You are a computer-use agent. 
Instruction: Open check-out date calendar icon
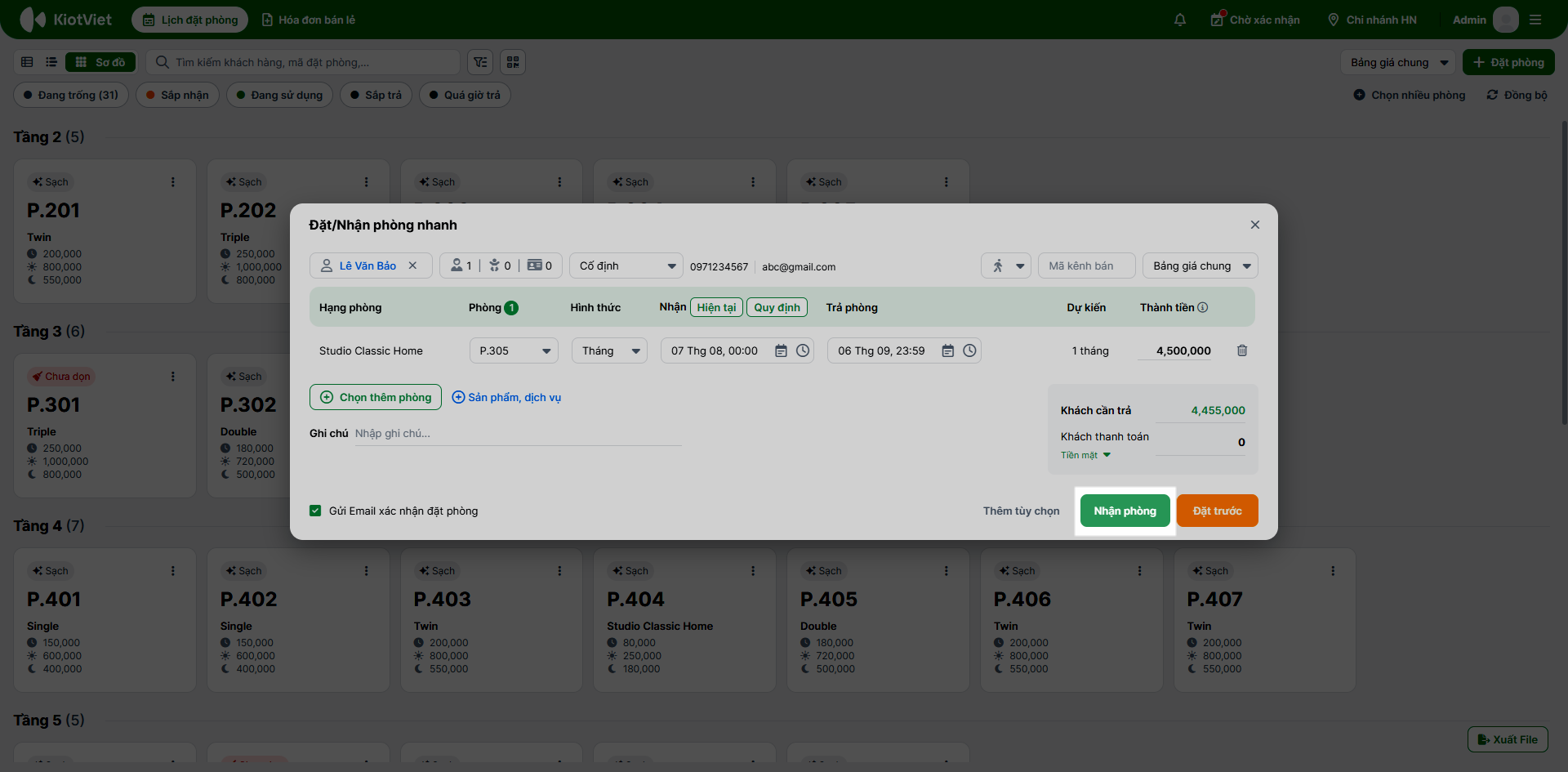(x=947, y=350)
